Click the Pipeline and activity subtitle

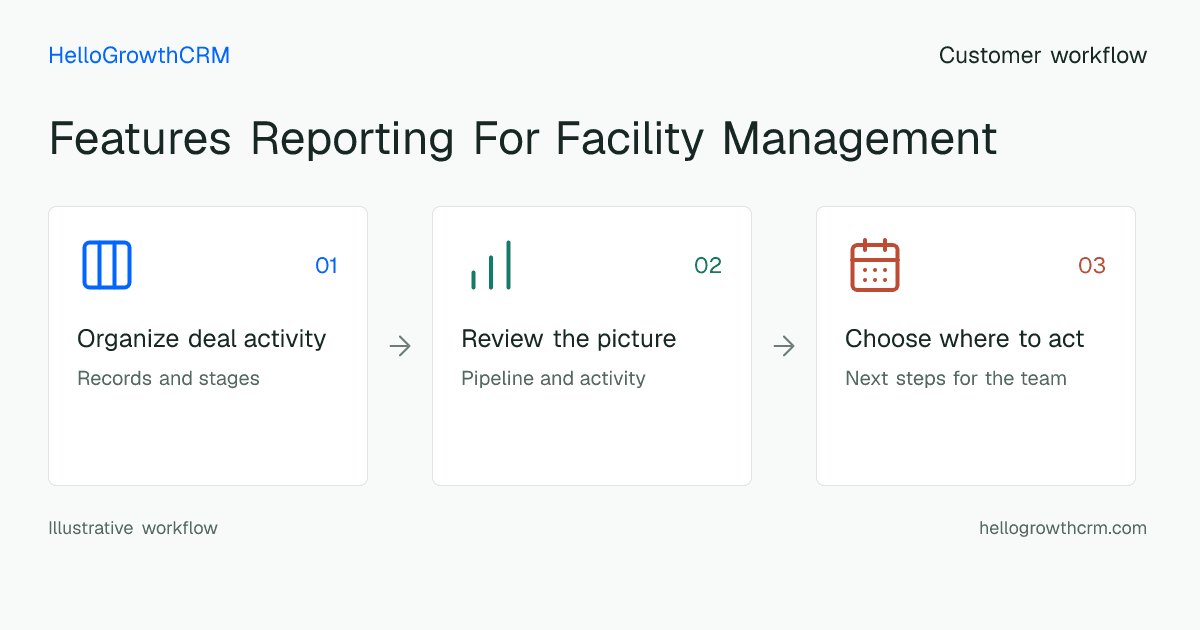coord(553,379)
